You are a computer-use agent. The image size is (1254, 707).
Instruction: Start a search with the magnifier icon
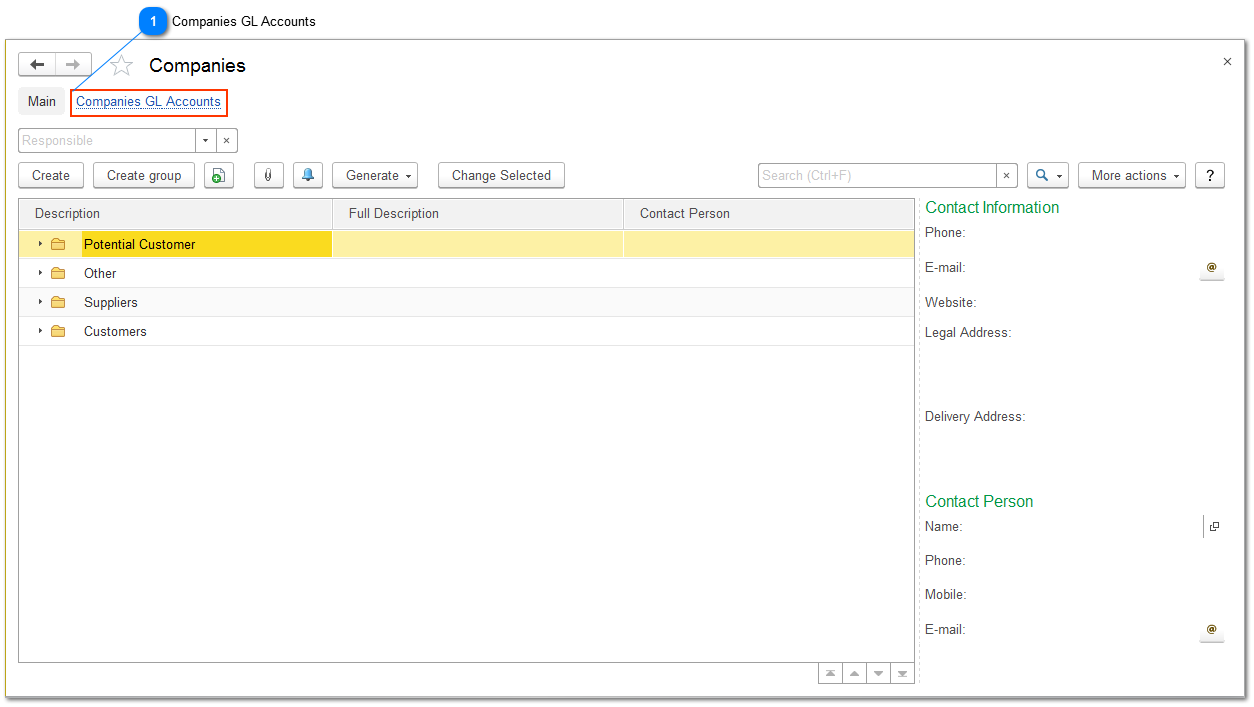click(1040, 175)
